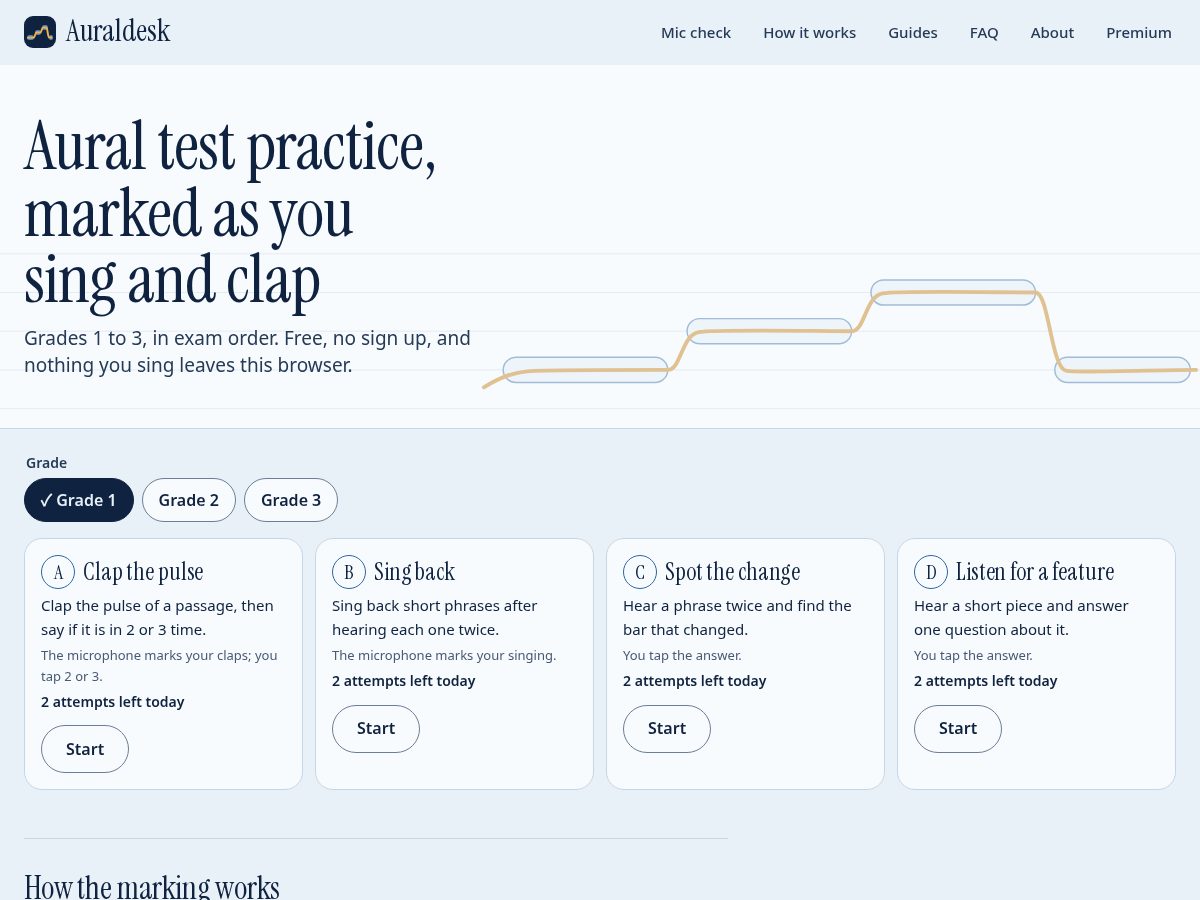Screen dimensions: 1200x900
Task: Click the Listen for a feature heading
Action: point(1035,572)
